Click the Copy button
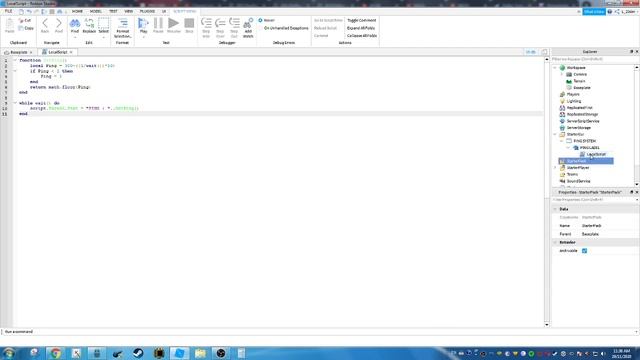The image size is (640, 360). 26,28
